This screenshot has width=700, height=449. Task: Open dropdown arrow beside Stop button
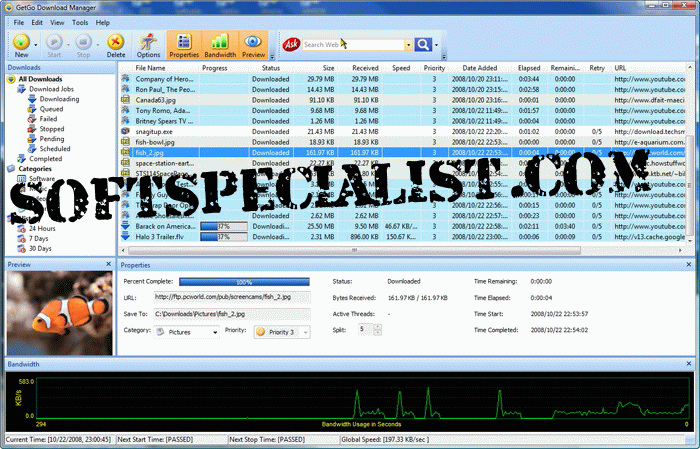97,45
